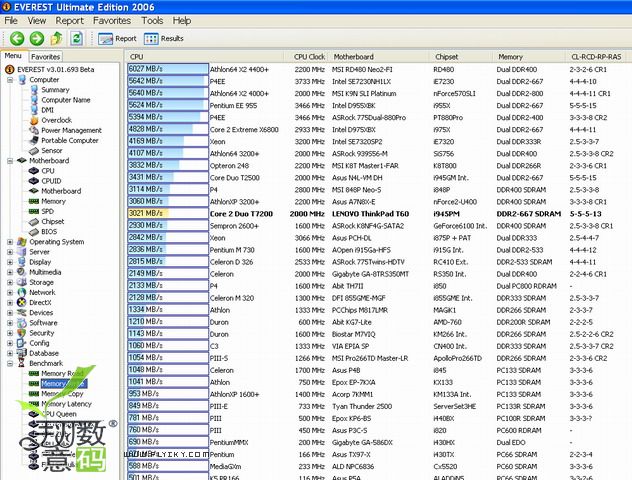Collapse the Motherboard tree node
This screenshot has width=632, height=480.
pyautogui.click(x=10, y=160)
